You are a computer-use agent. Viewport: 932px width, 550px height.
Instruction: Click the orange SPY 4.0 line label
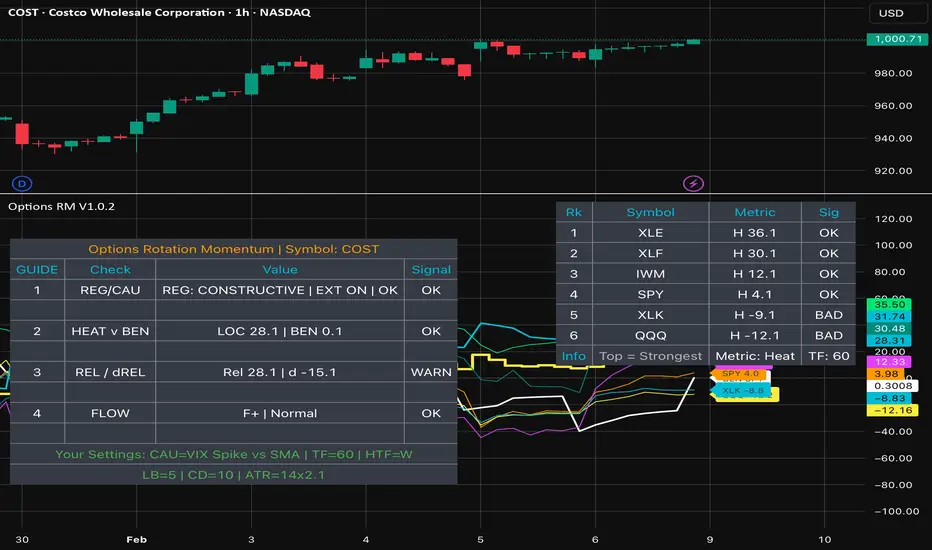[740, 374]
